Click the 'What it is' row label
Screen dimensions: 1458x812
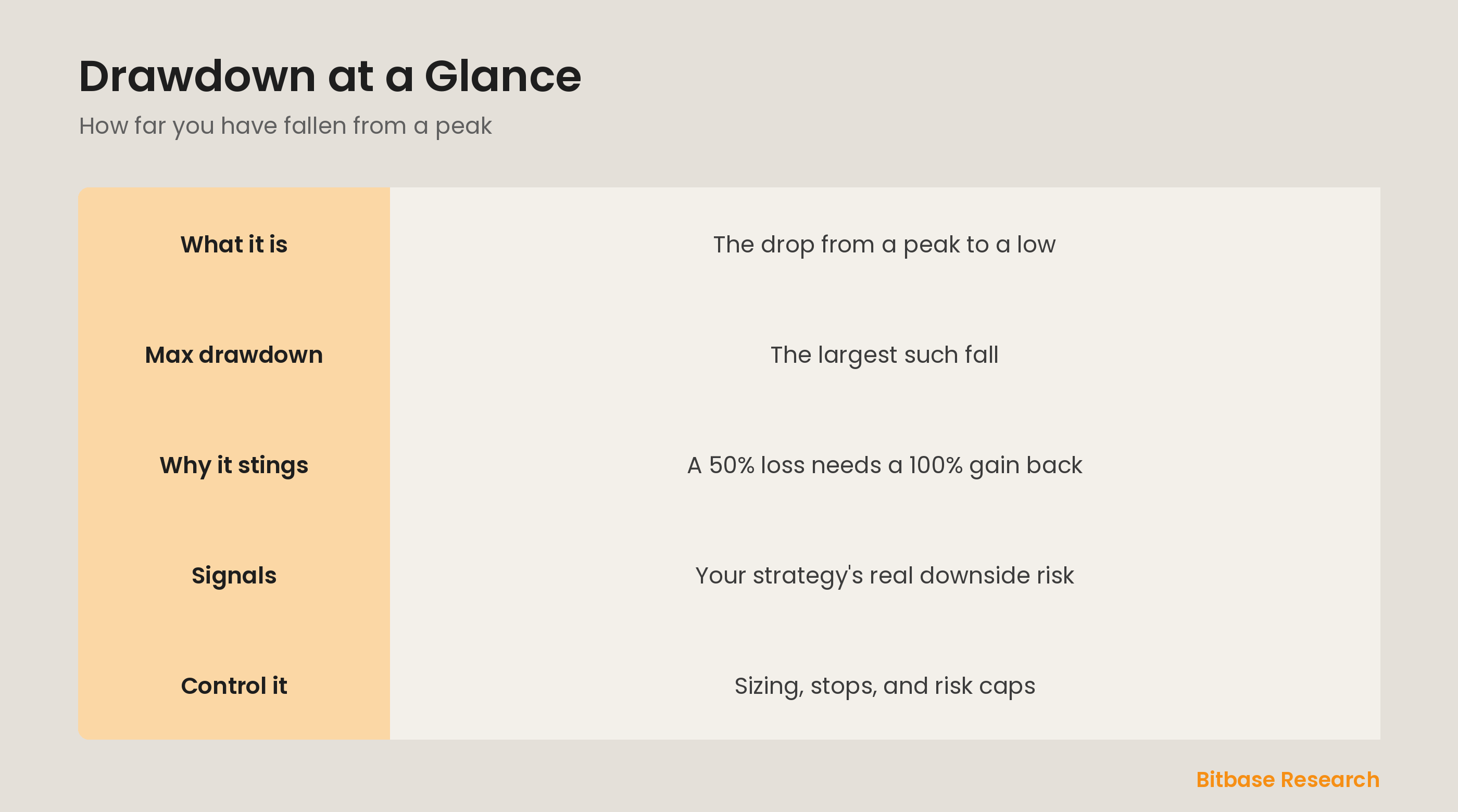coord(234,245)
